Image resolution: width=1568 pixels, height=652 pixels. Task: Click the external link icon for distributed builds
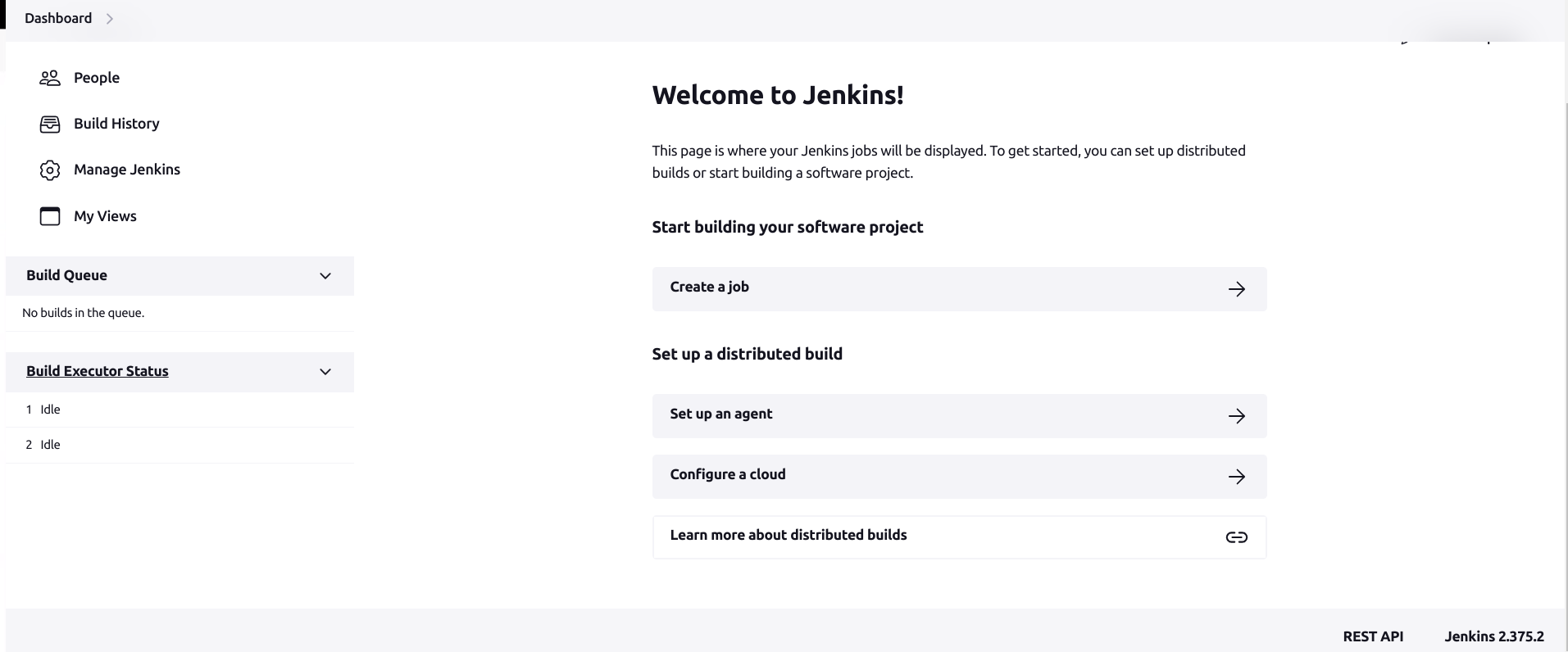click(1237, 537)
